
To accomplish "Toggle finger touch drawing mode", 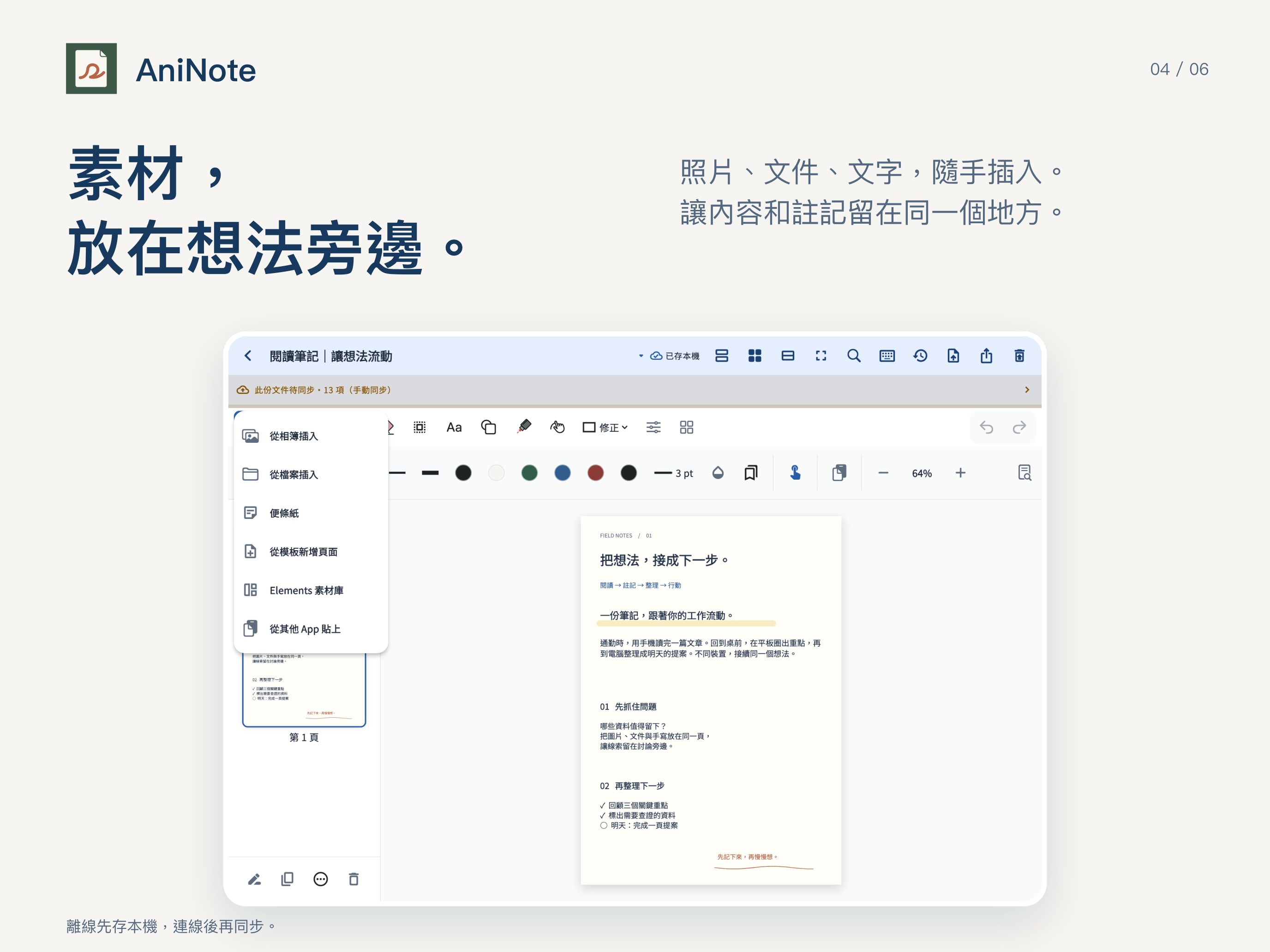I will tap(795, 473).
